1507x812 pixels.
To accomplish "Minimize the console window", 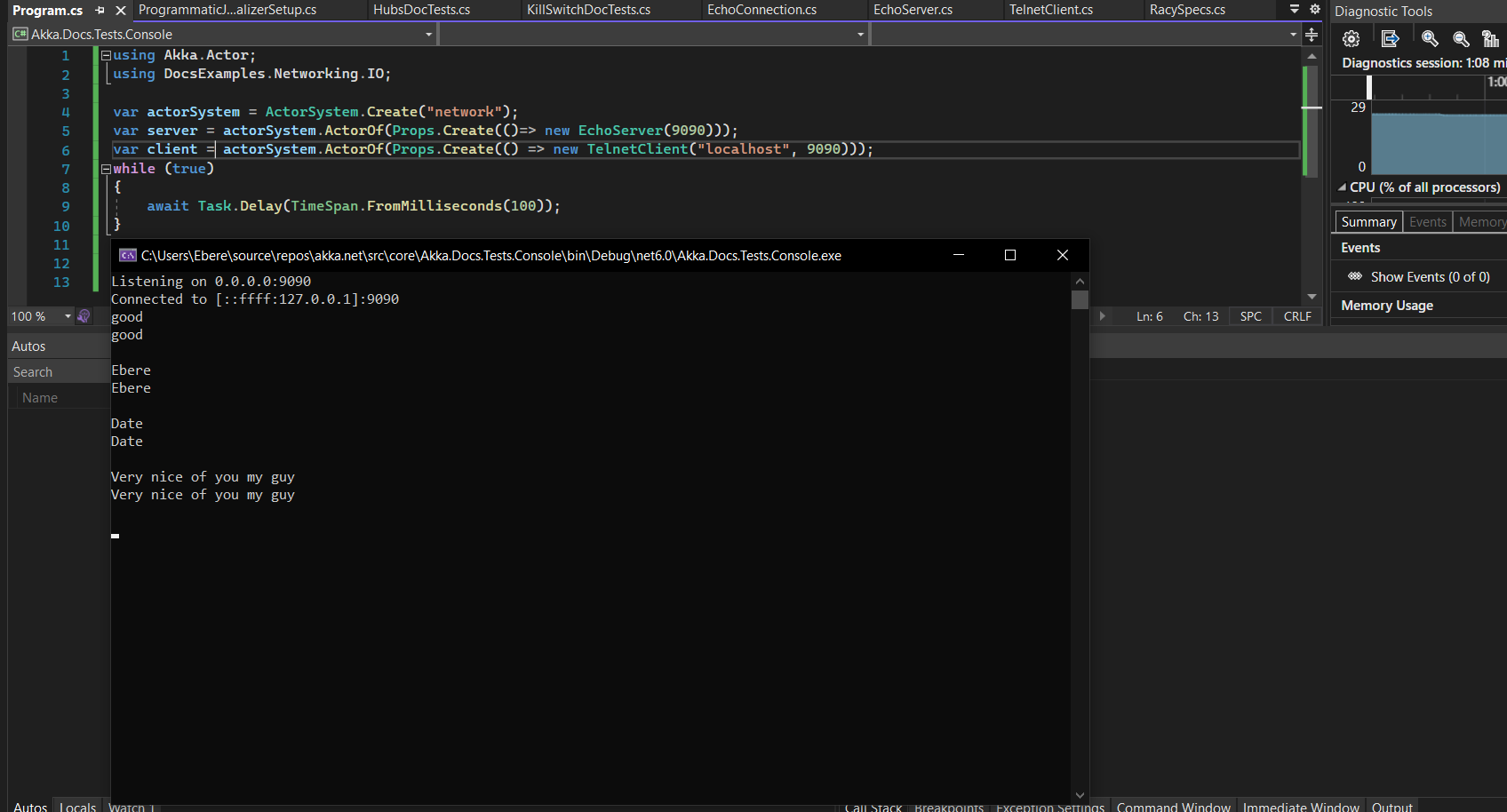I will click(x=958, y=255).
